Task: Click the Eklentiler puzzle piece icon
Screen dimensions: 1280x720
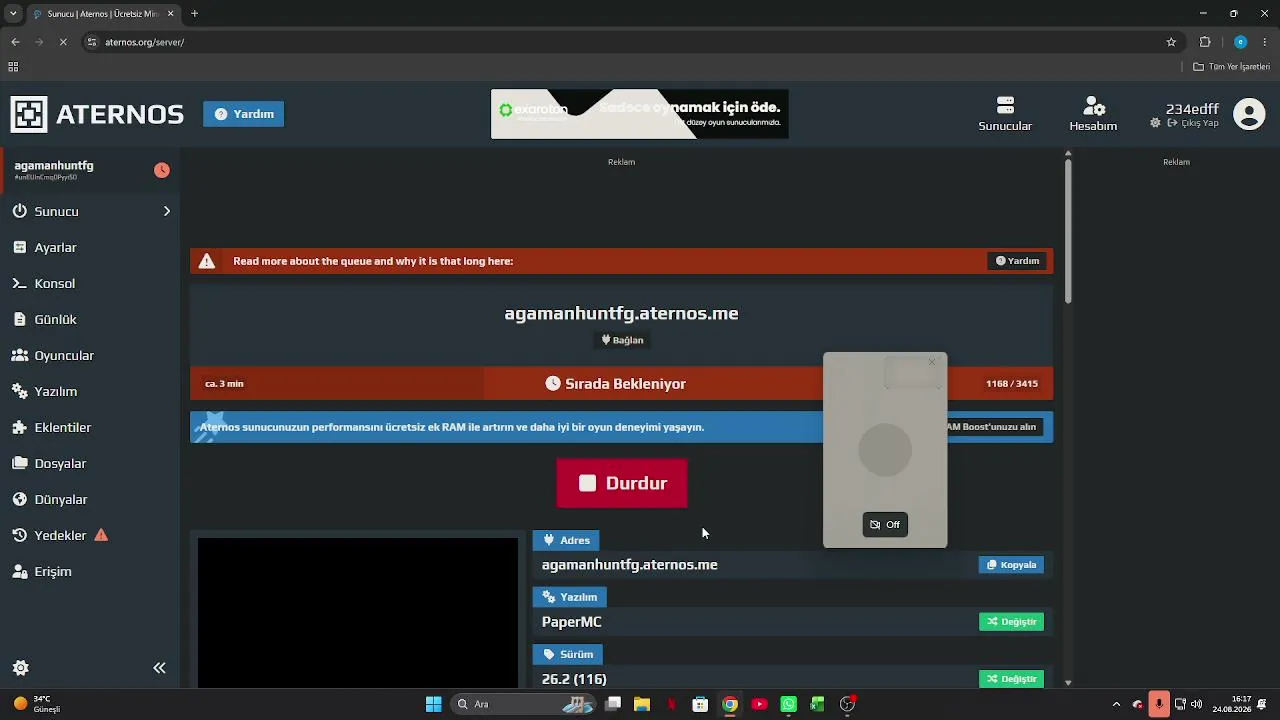Action: tap(19, 427)
